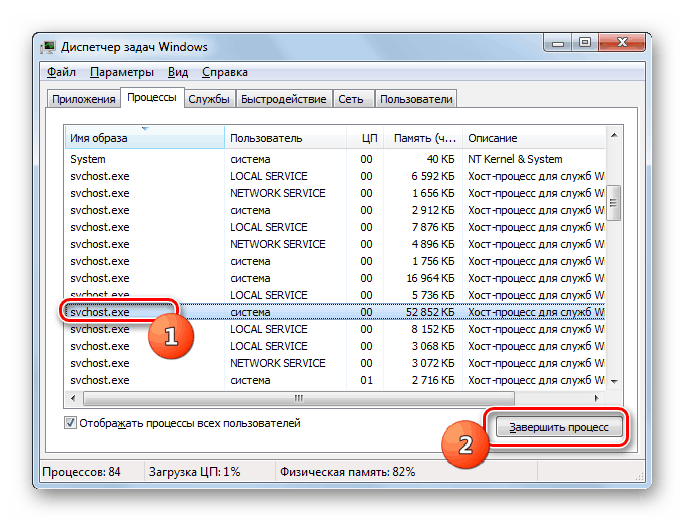Screen dimensions: 685x522
Task: Click the Завершить процесс button
Action: [x=559, y=427]
